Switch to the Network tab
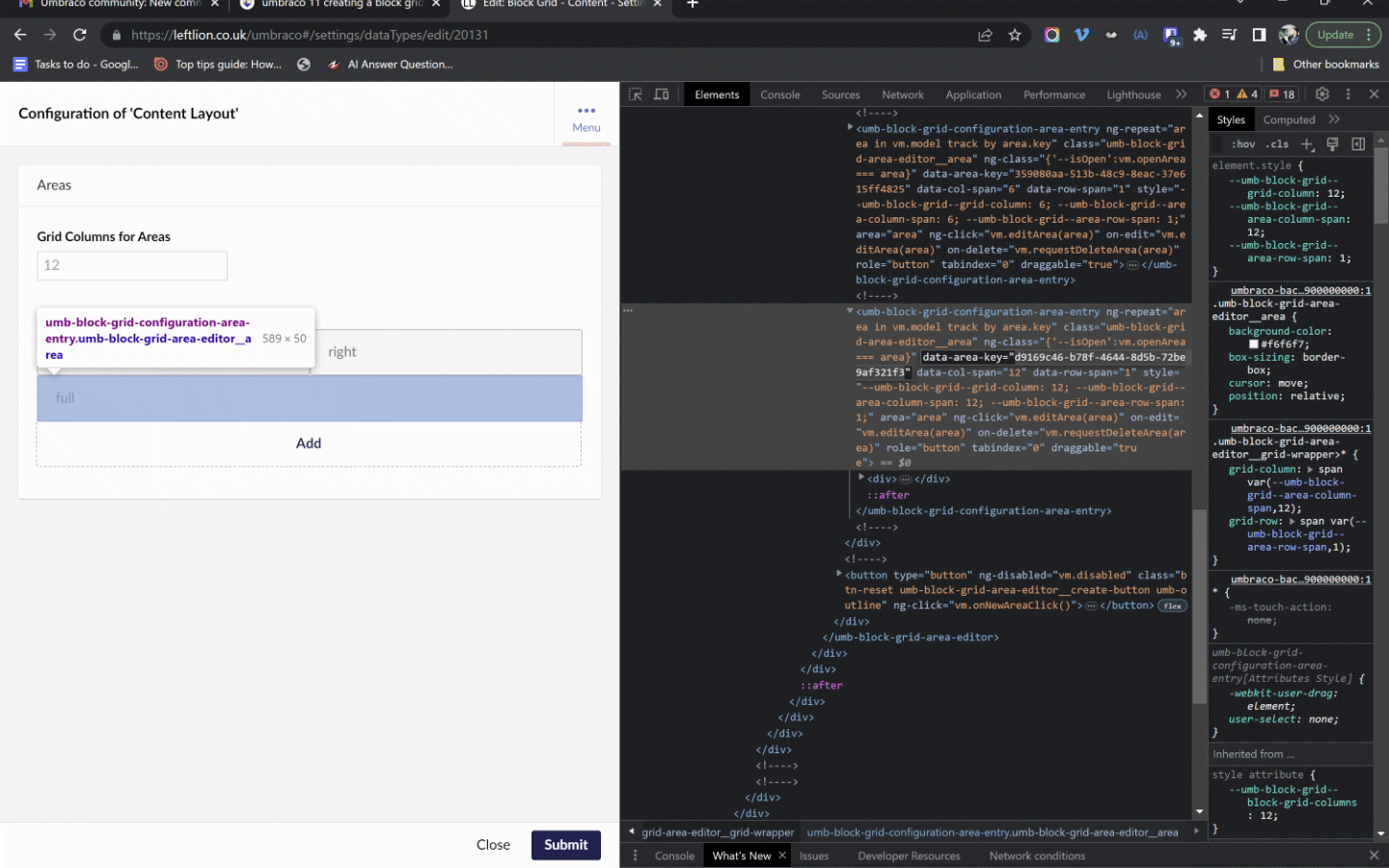This screenshot has width=1389, height=868. pyautogui.click(x=902, y=95)
